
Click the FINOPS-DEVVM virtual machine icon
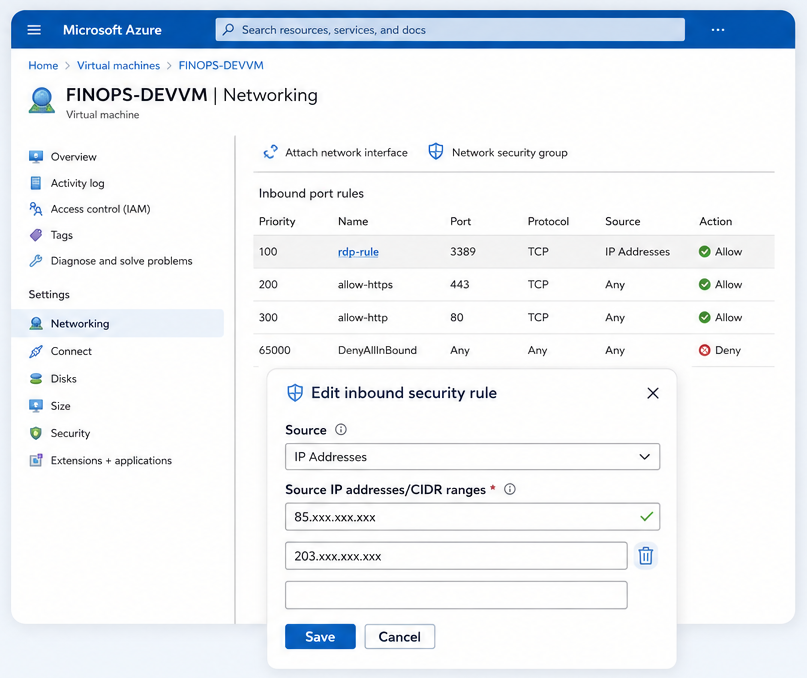[42, 100]
